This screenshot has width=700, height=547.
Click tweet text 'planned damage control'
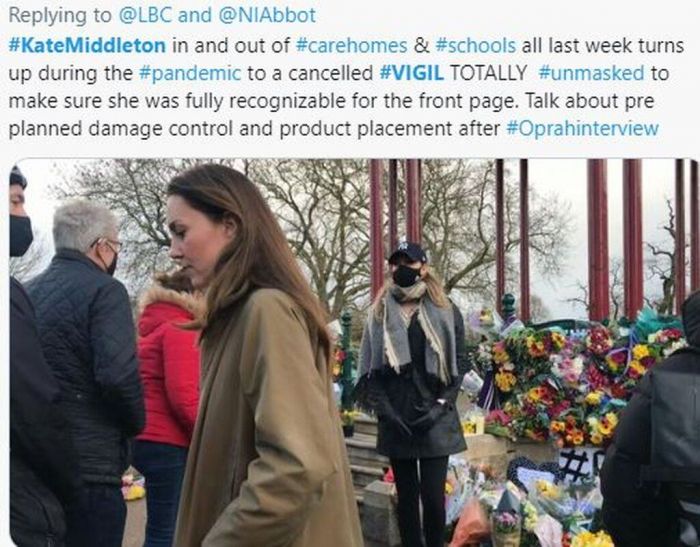[121, 129]
